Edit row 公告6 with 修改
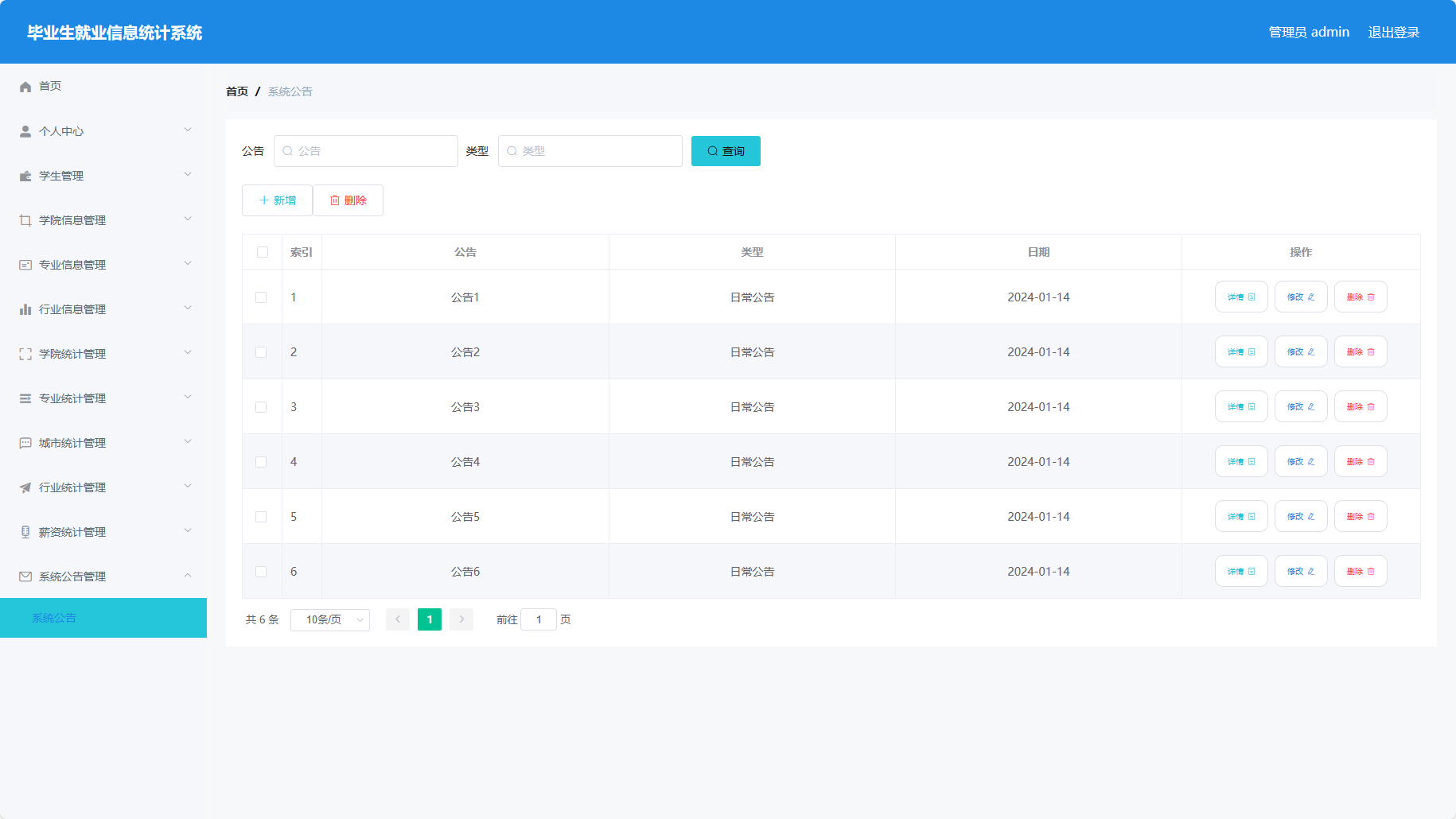The width and height of the screenshot is (1456, 819). (1301, 571)
